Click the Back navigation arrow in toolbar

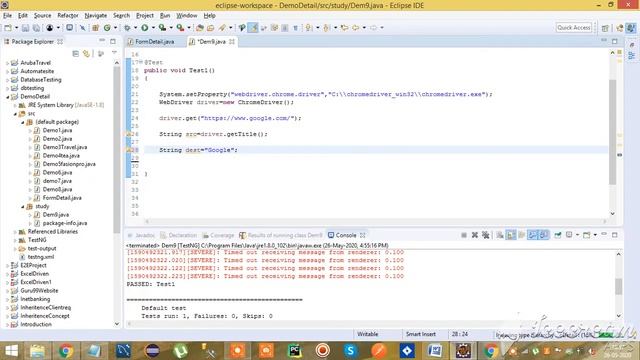[356, 28]
